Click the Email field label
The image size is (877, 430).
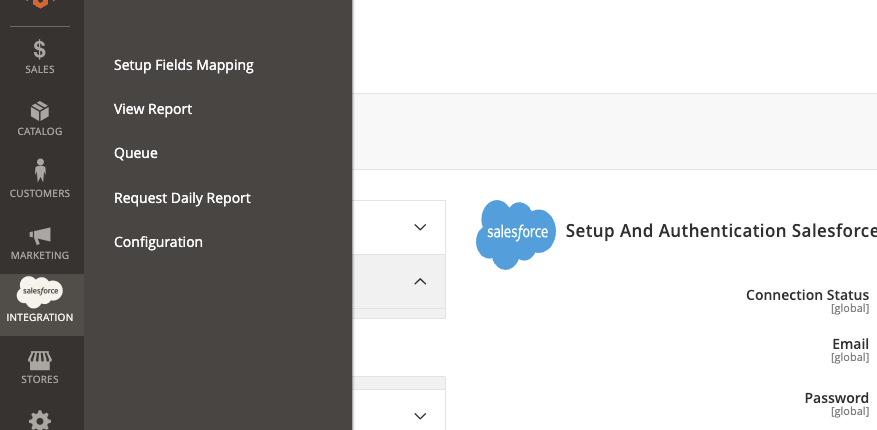coord(850,344)
